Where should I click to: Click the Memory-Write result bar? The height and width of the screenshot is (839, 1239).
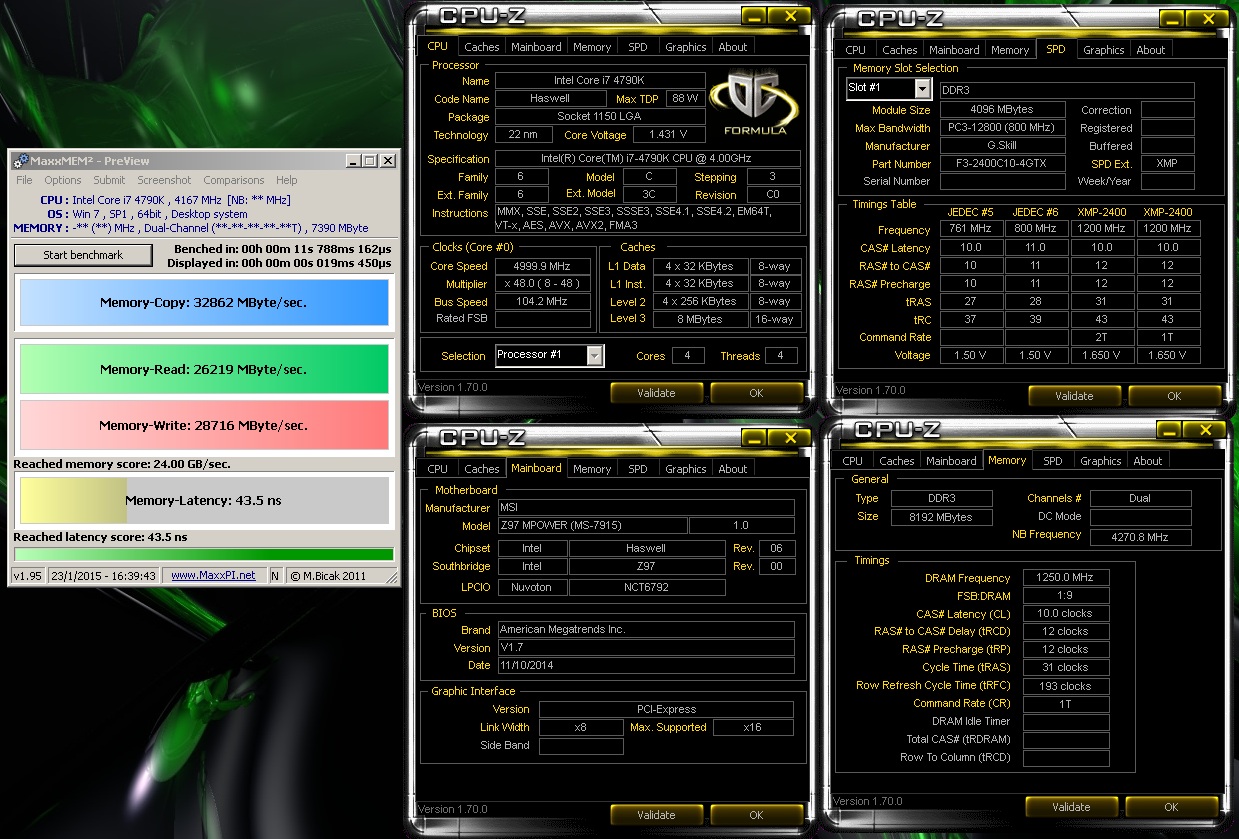[204, 425]
